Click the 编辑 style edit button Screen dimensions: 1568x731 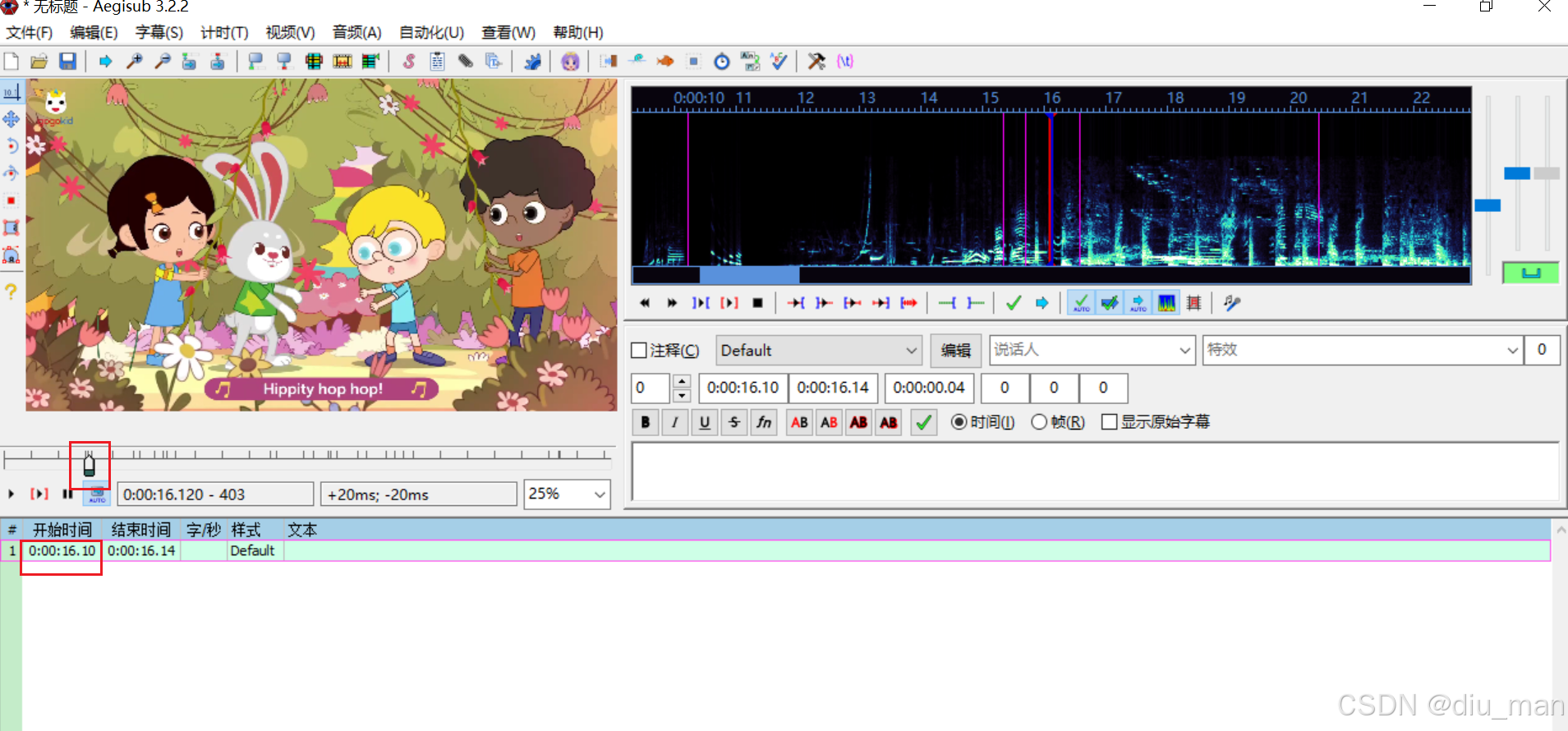pyautogui.click(x=955, y=351)
